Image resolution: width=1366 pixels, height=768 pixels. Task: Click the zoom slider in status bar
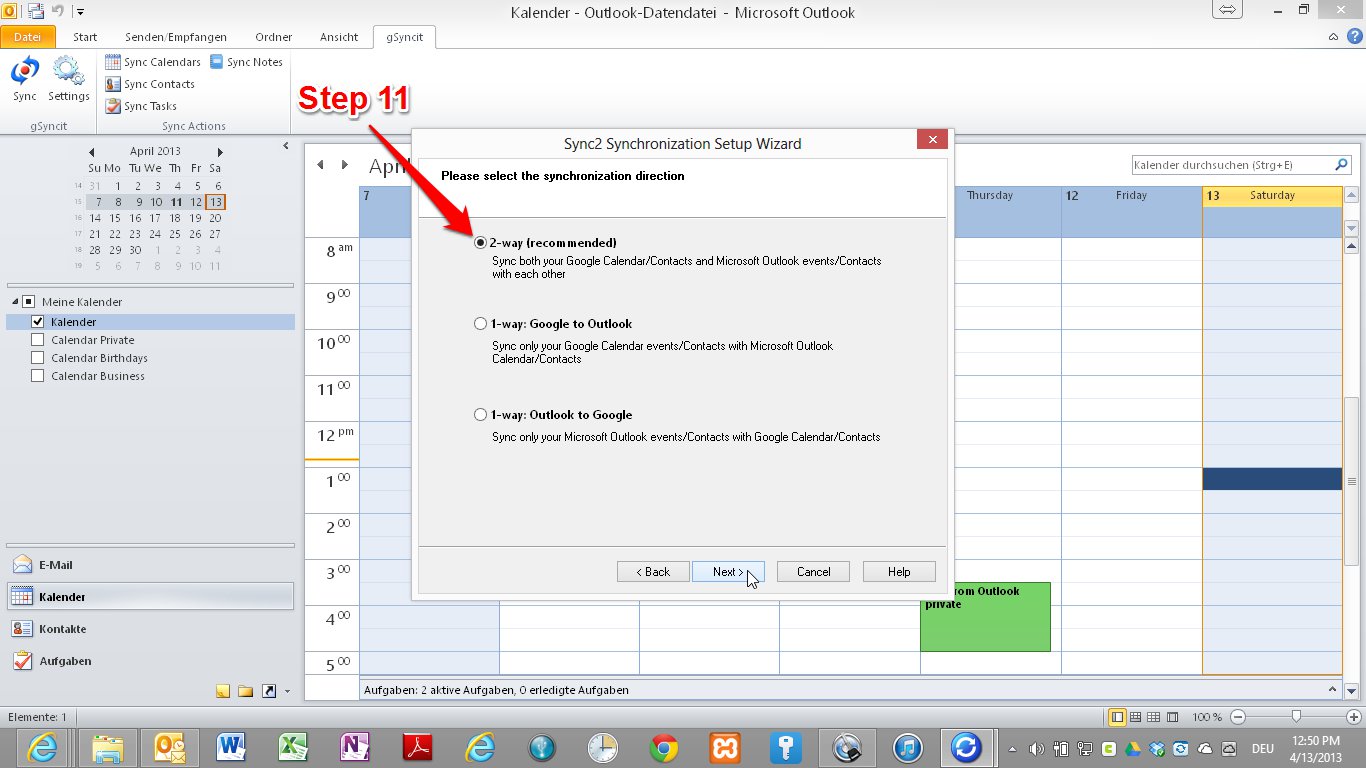1296,717
